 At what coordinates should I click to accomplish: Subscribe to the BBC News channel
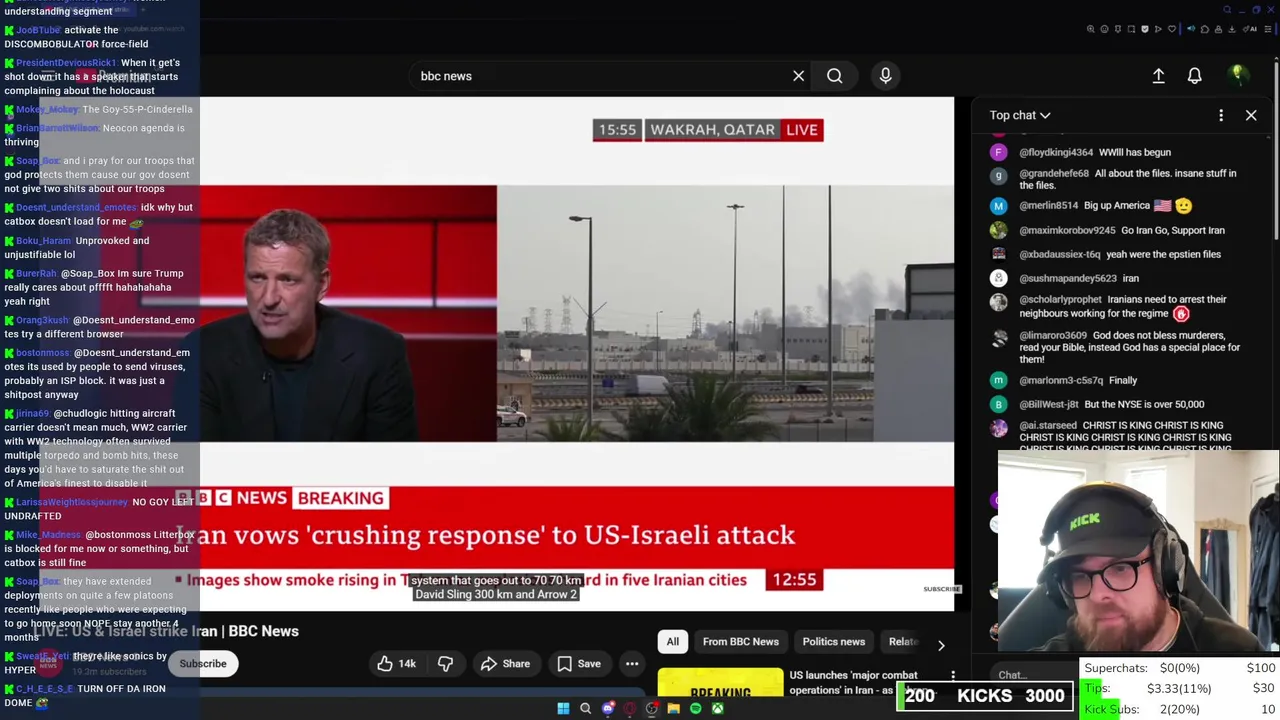tap(203, 664)
